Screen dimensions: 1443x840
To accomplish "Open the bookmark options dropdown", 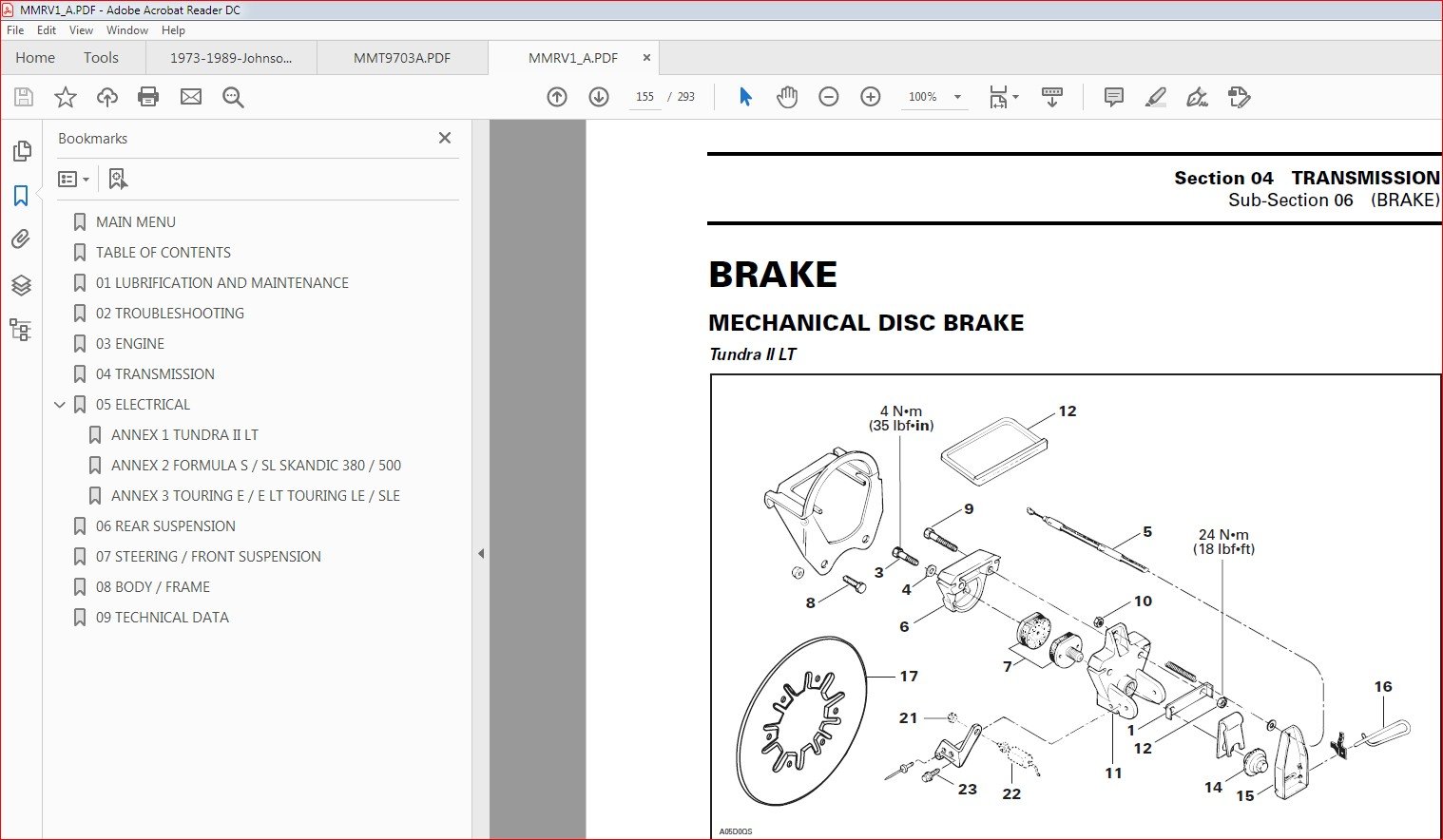I will point(73,179).
